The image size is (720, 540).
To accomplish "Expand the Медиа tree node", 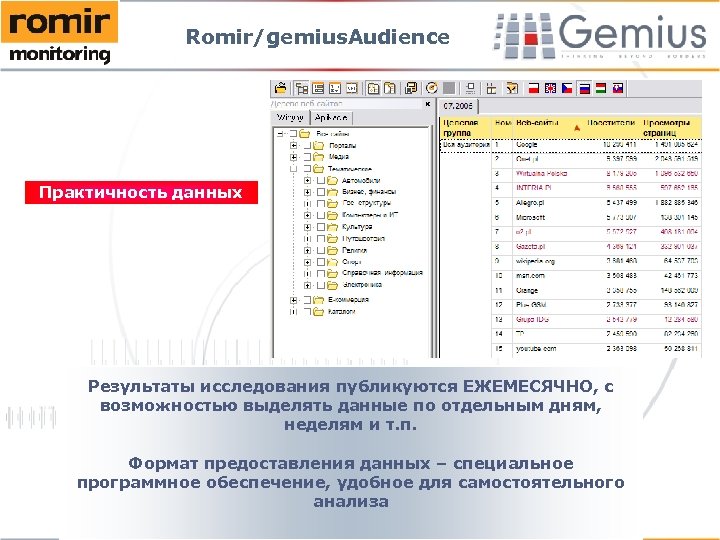I will click(294, 157).
